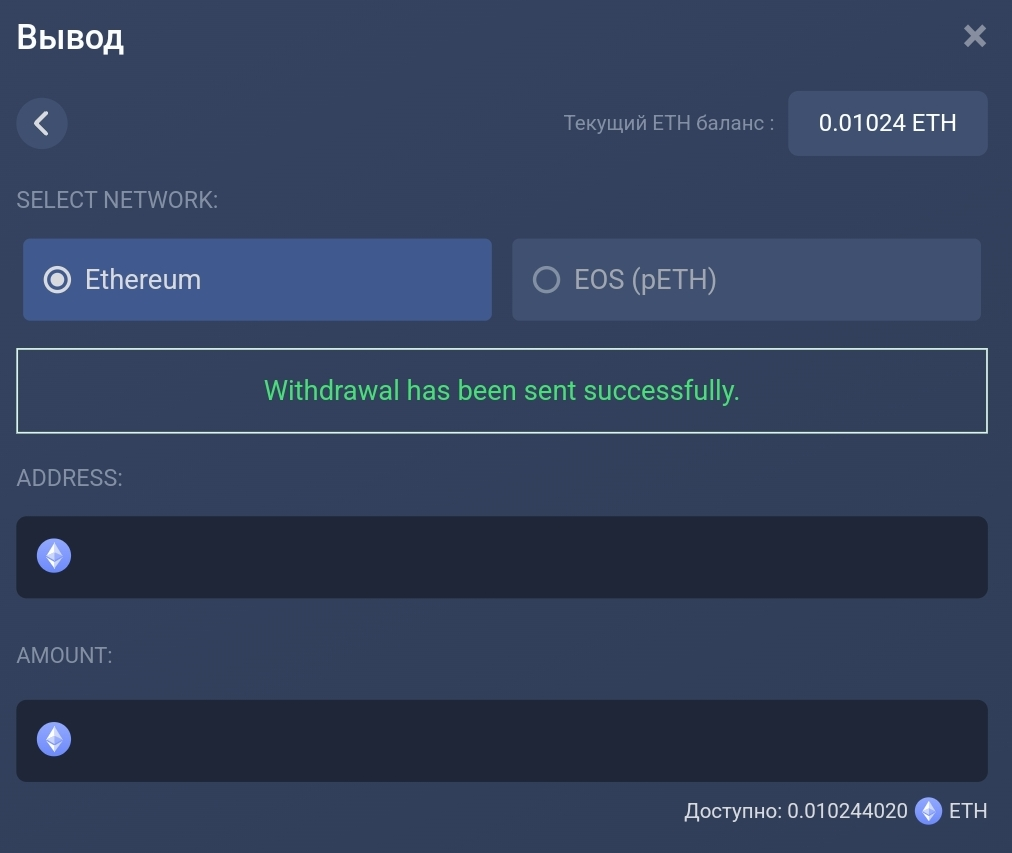Click the SELECT NETWORK label
This screenshot has width=1012, height=853.
coord(117,199)
